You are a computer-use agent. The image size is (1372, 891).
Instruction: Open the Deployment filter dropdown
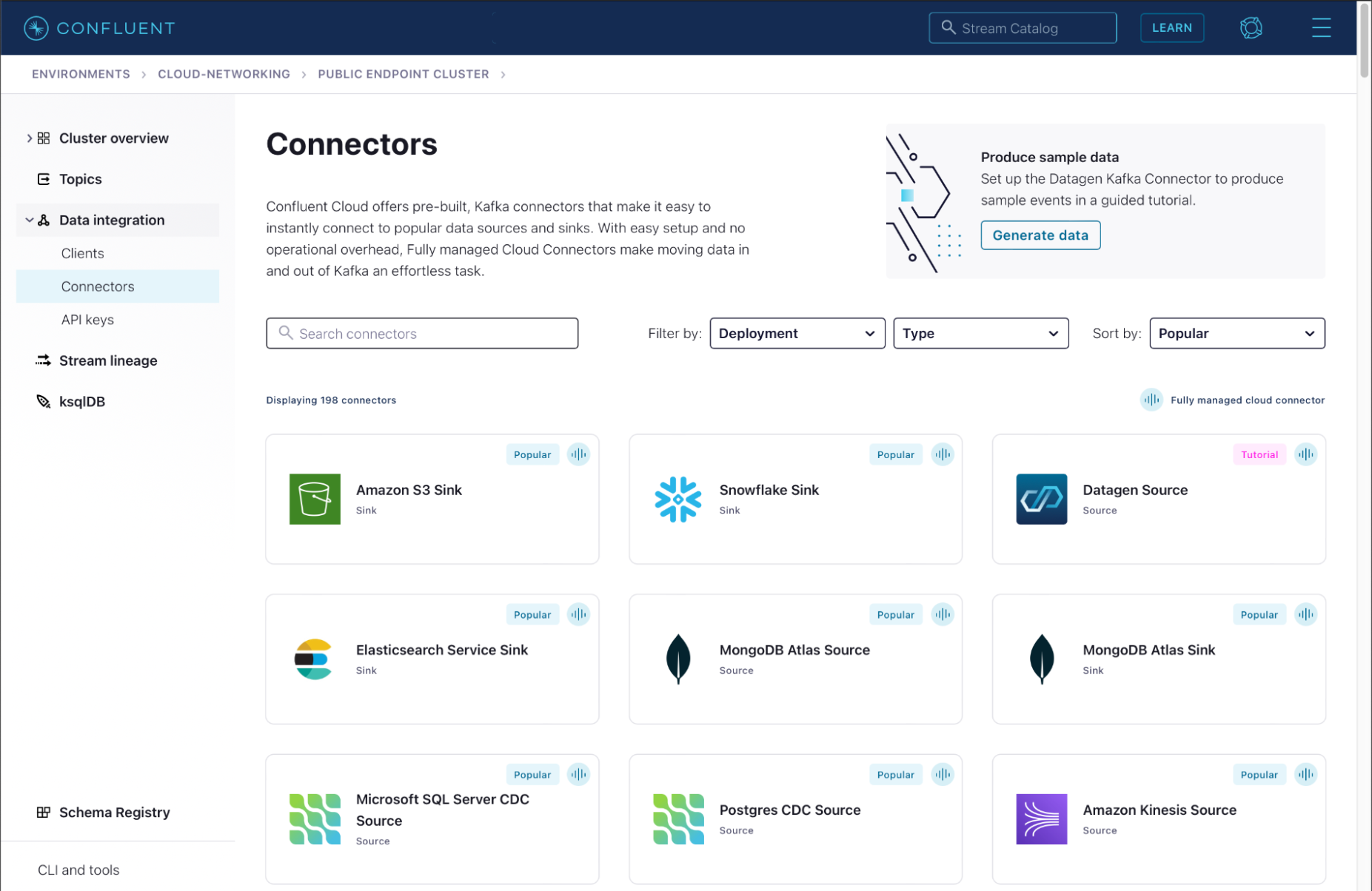(797, 333)
